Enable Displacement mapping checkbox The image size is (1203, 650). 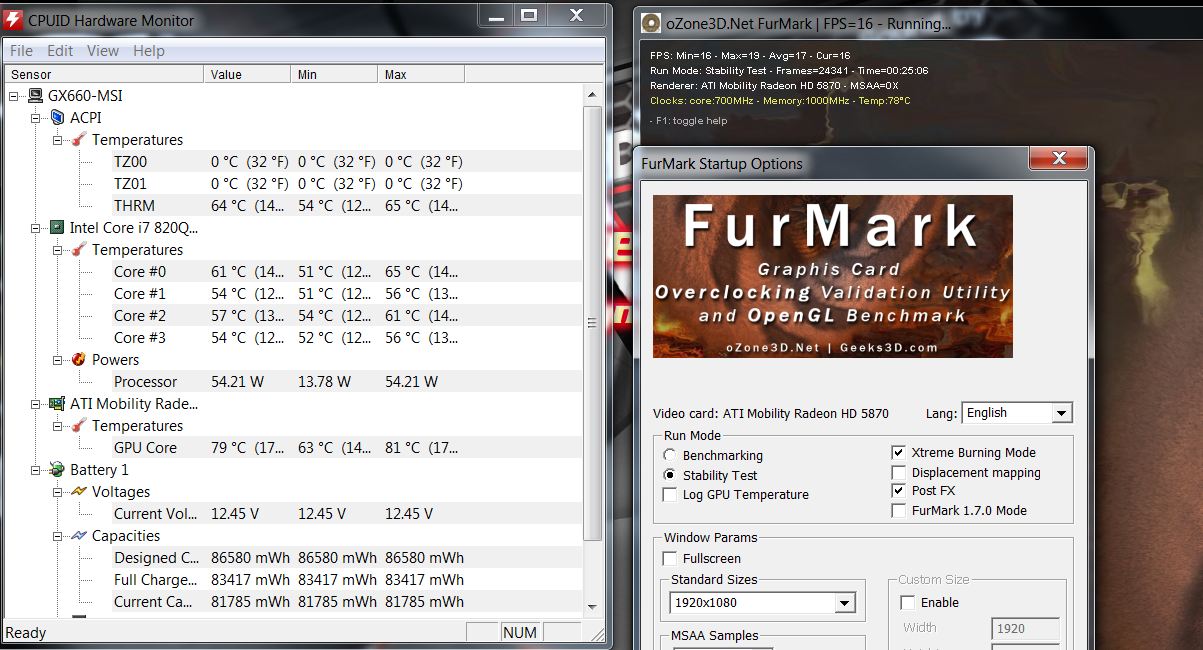pyautogui.click(x=898, y=473)
